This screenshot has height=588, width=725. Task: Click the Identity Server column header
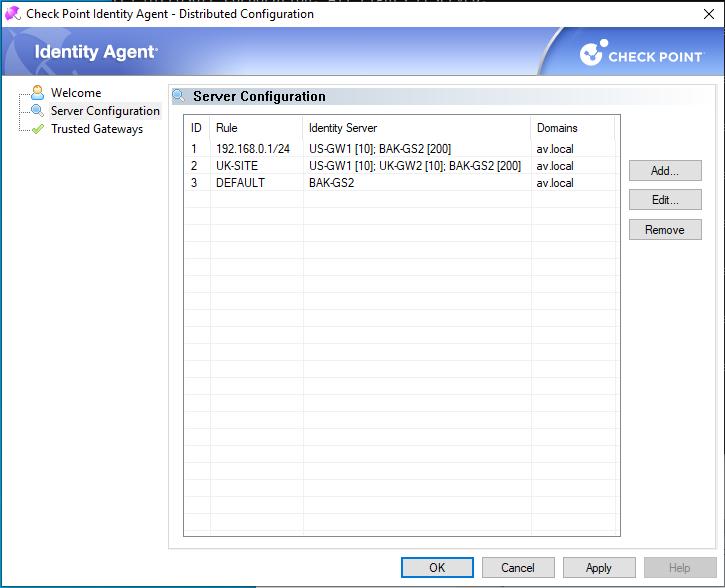pyautogui.click(x=417, y=128)
